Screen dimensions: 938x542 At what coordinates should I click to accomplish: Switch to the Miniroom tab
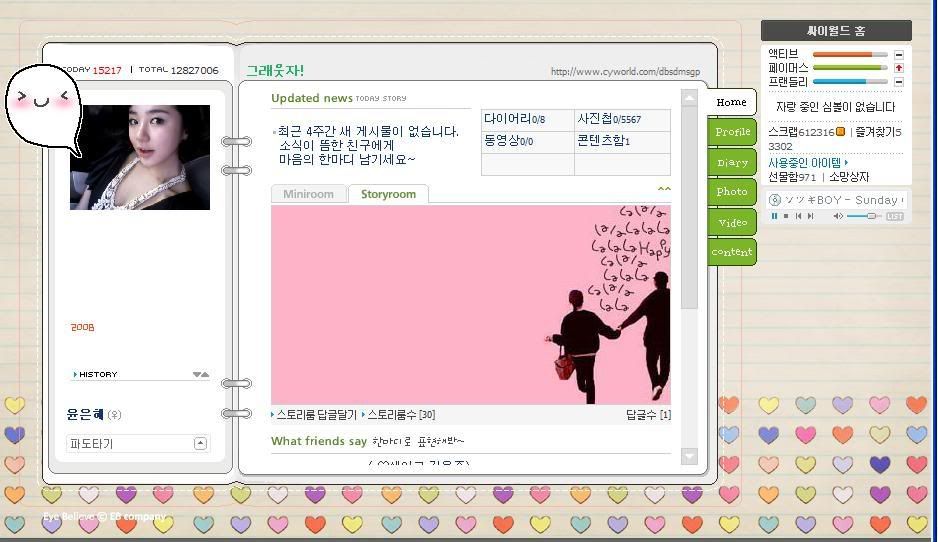(x=308, y=194)
